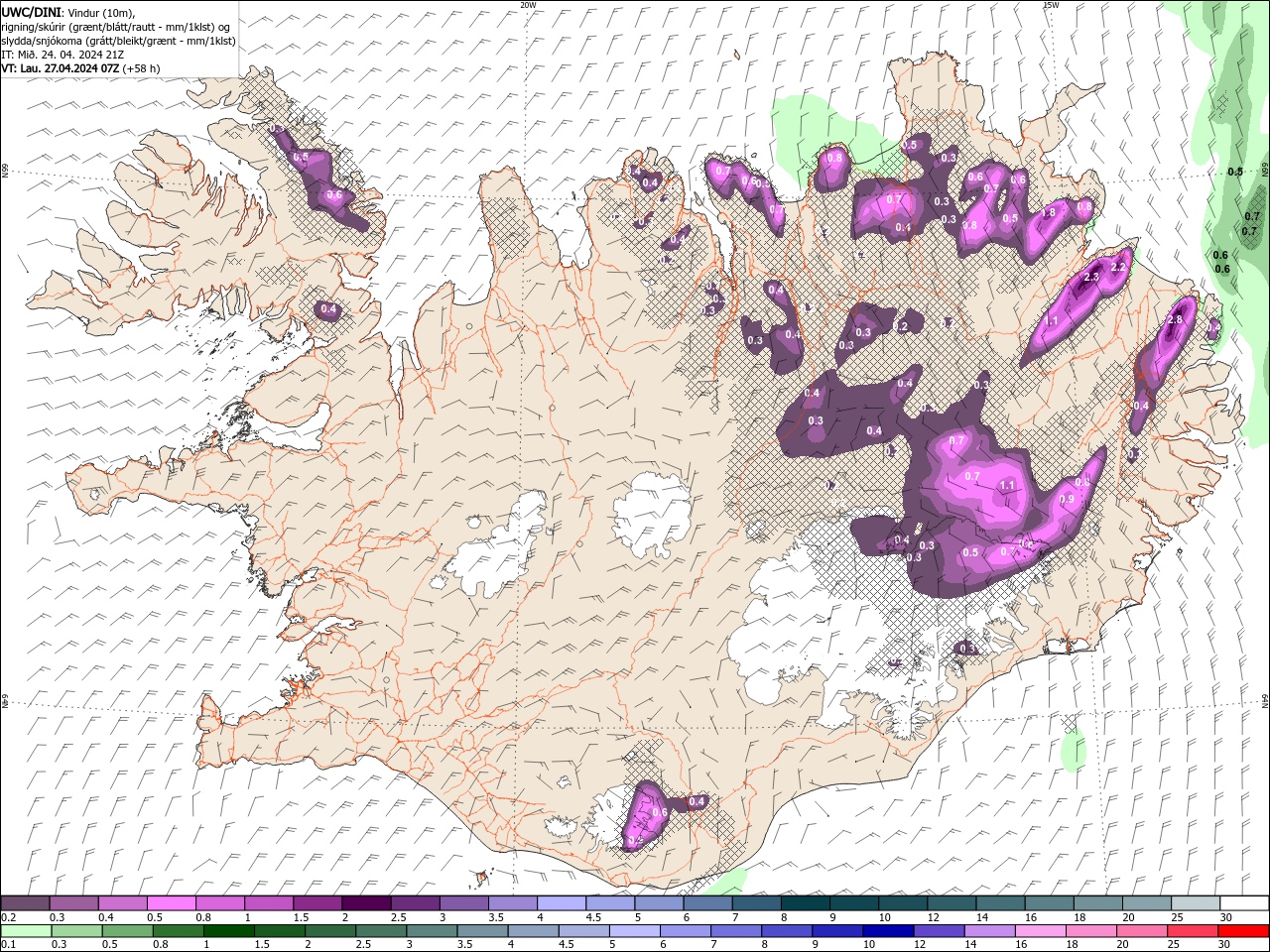Click the 'VT: Lau. 27.04.2024 07Z (+58 h)' line

click(x=81, y=68)
